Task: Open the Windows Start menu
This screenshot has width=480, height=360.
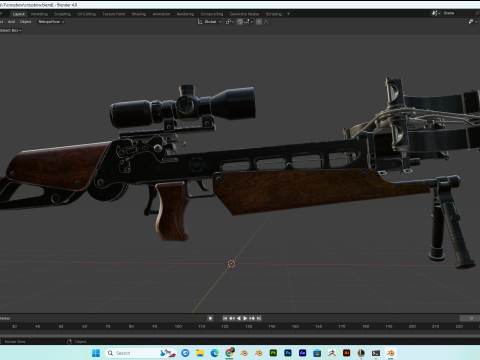Action: point(96,353)
